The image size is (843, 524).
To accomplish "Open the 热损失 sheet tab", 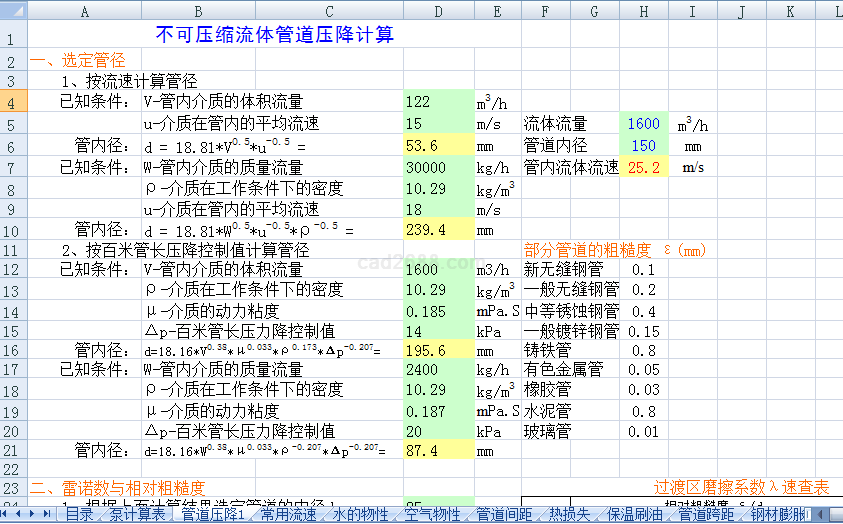I will tap(569, 515).
